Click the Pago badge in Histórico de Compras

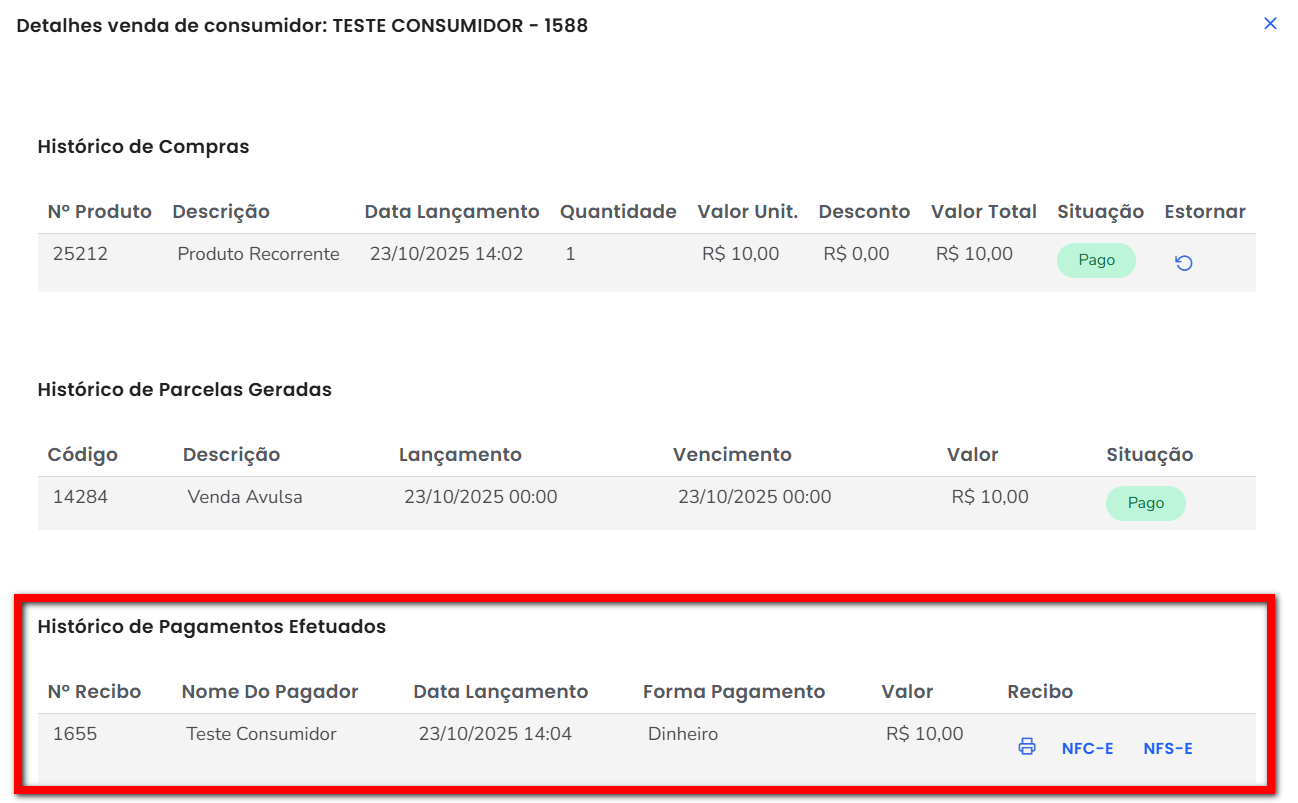(1096, 260)
